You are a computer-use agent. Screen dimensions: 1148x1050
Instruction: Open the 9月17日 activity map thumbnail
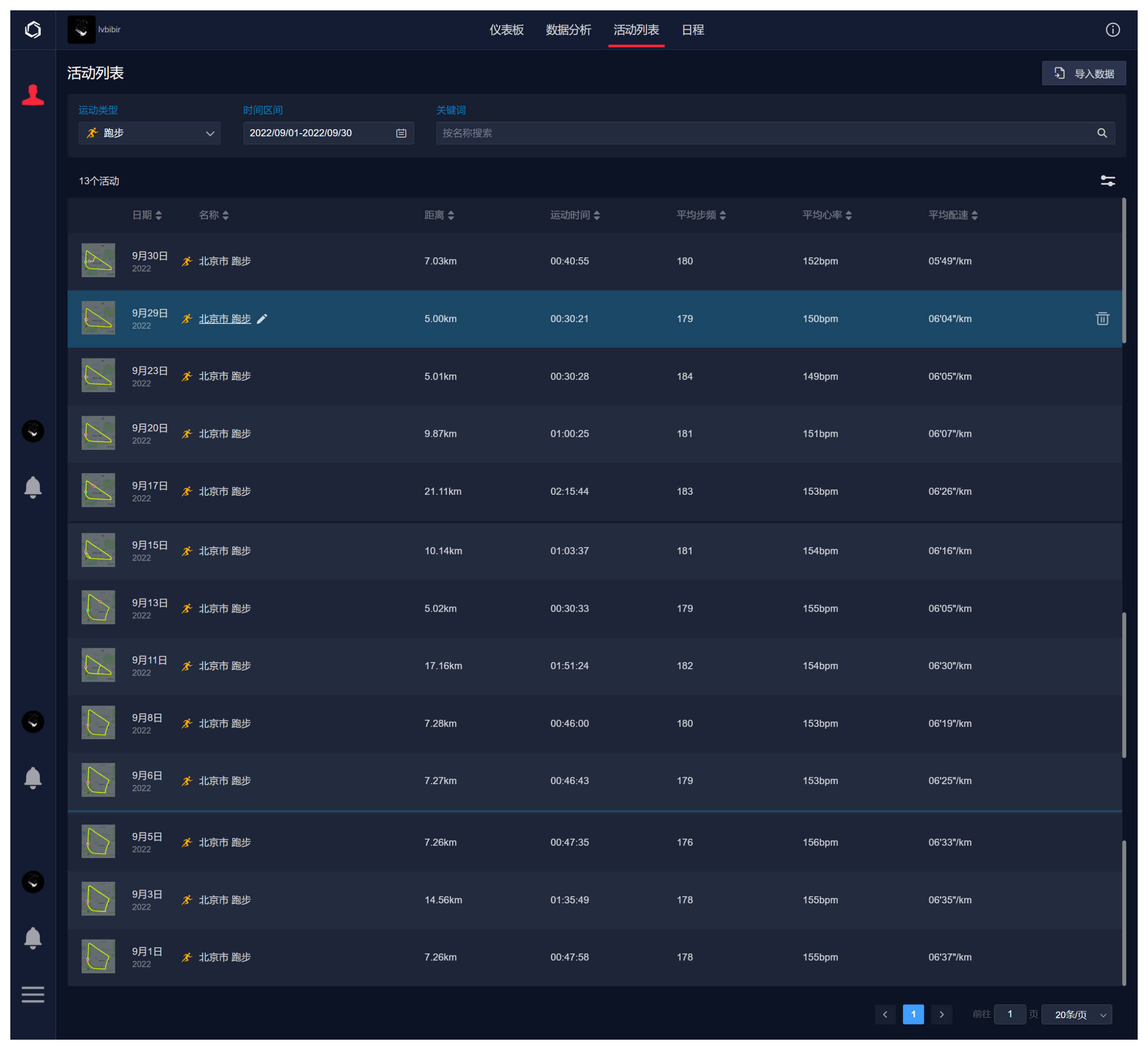[x=98, y=490]
